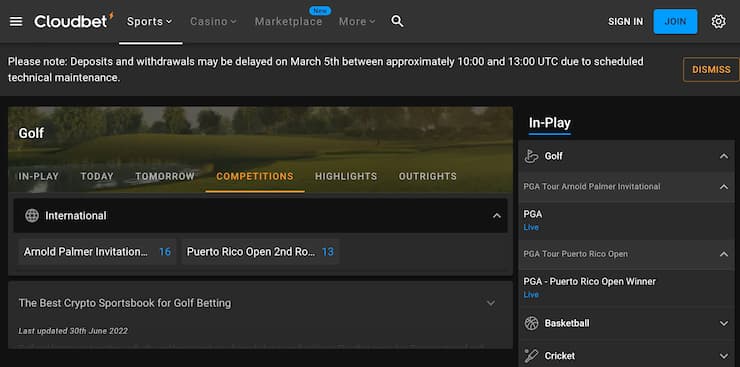Collapse PGA Tour Arnold Palmer Invitational group

pos(724,187)
